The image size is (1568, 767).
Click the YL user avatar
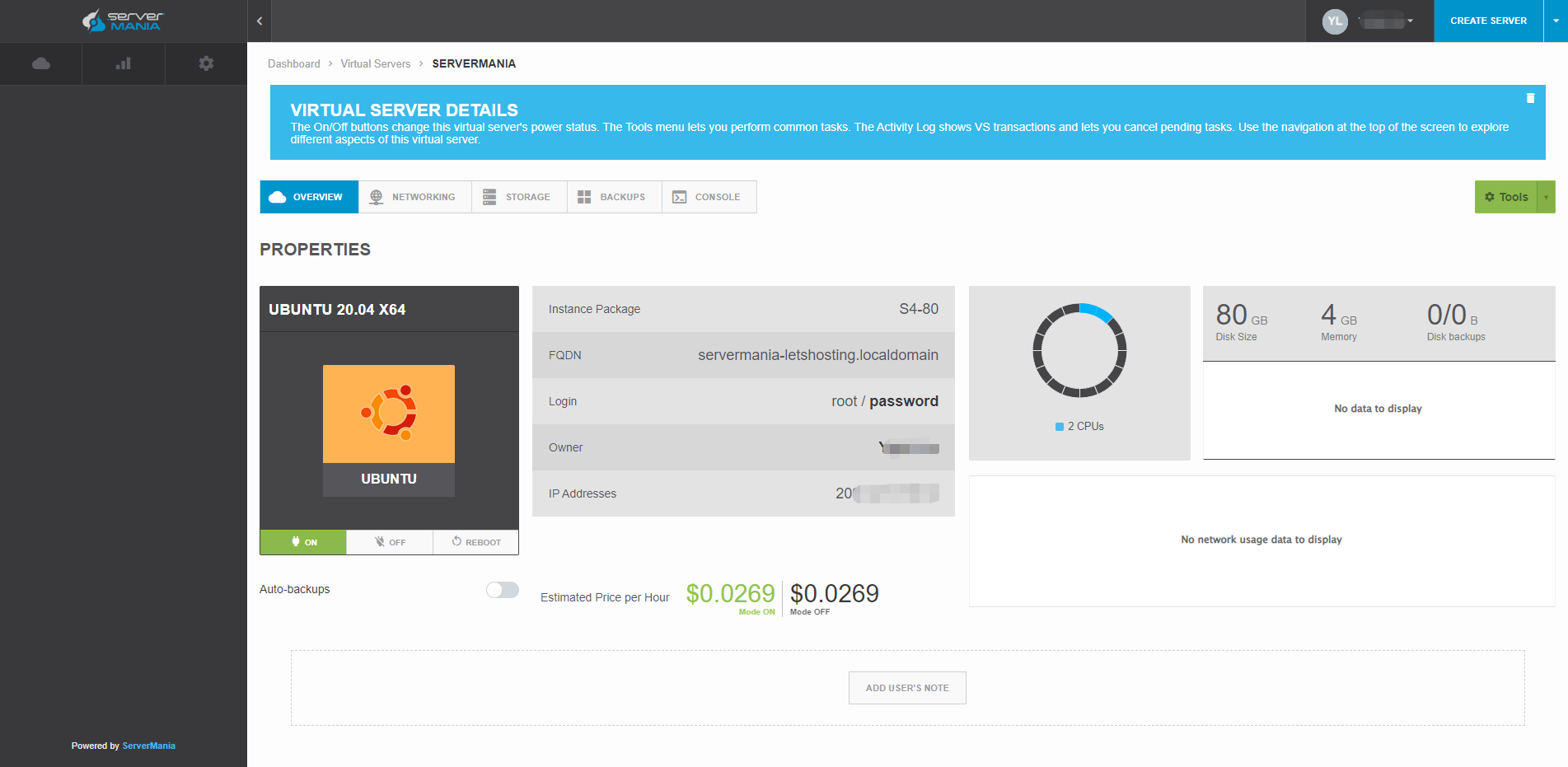(x=1335, y=21)
